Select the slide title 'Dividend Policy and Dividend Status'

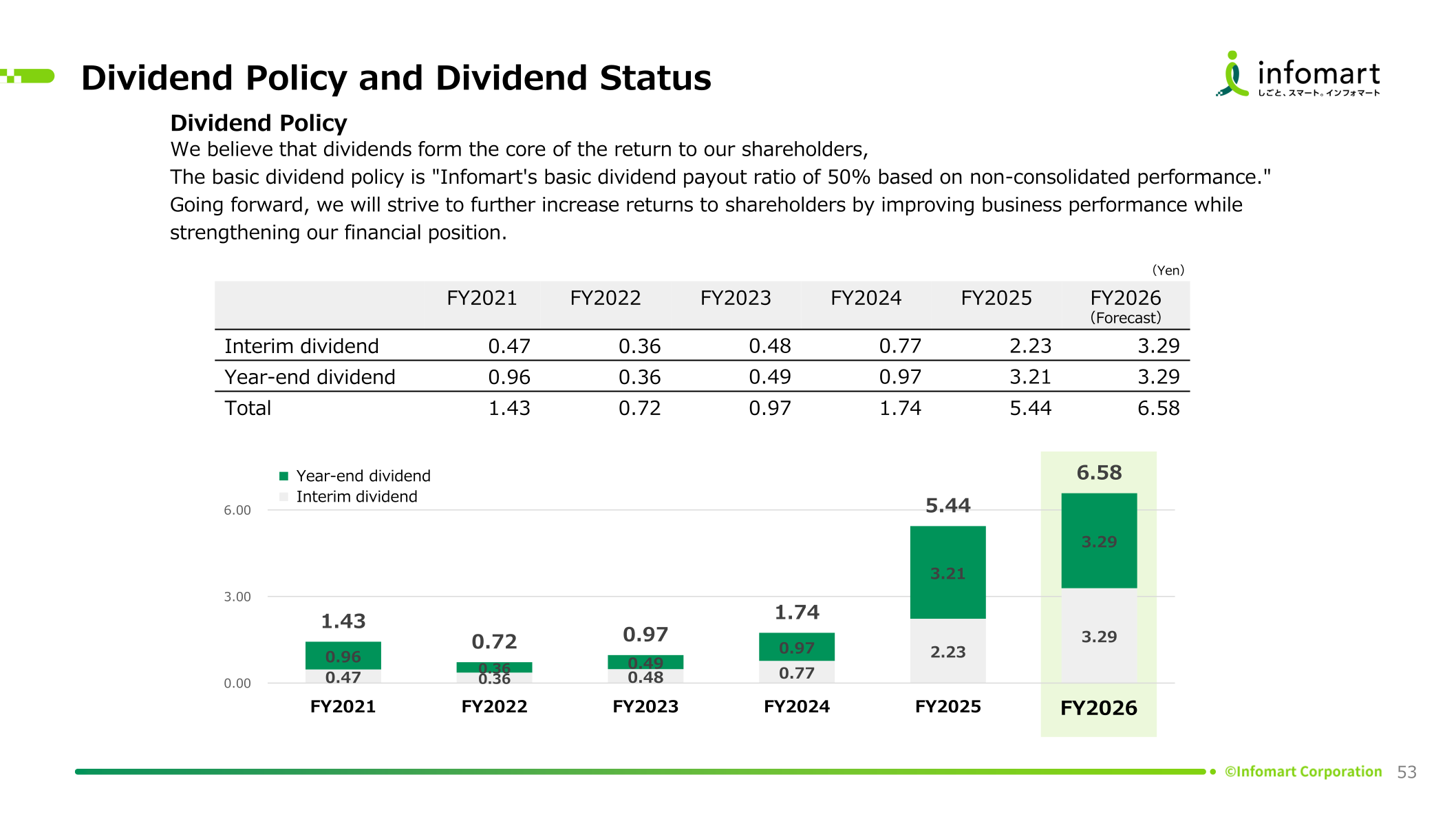coord(396,78)
